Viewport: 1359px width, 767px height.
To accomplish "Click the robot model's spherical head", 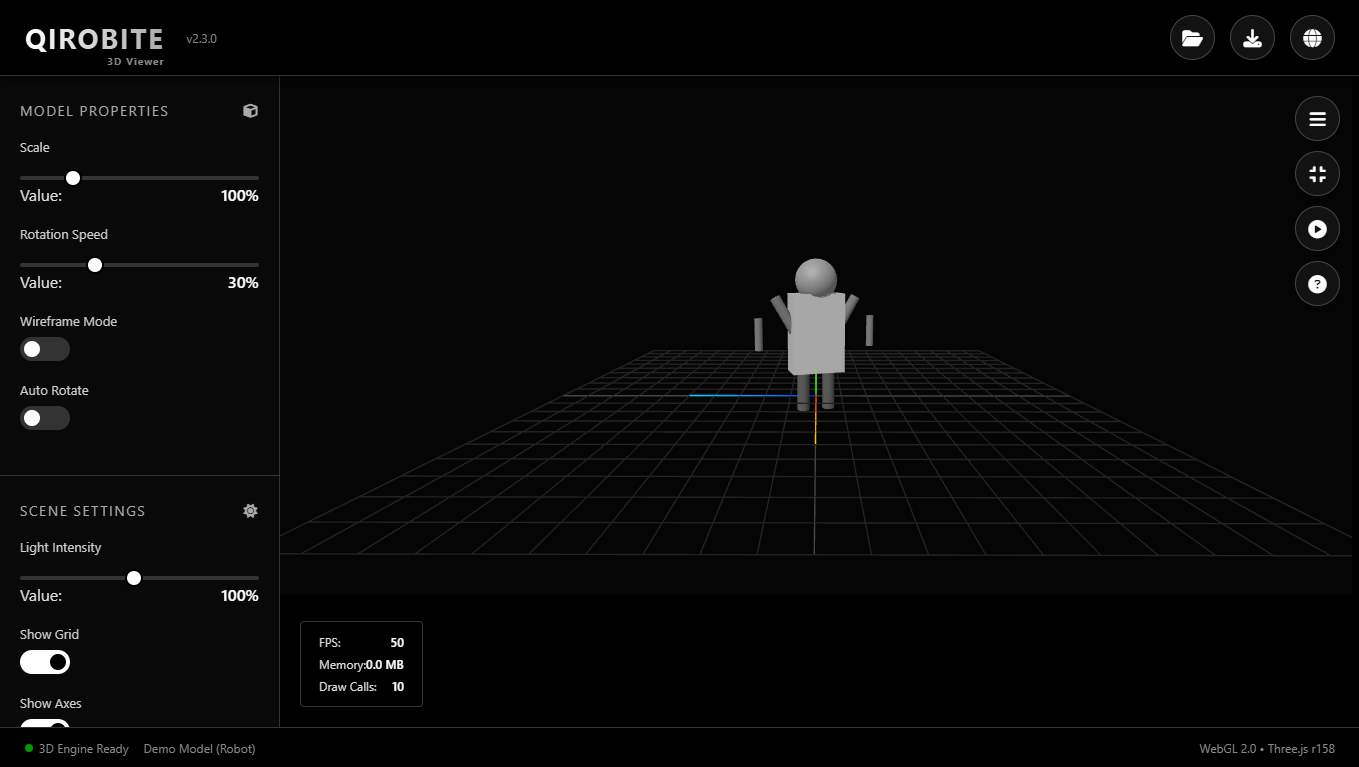I will pos(816,278).
